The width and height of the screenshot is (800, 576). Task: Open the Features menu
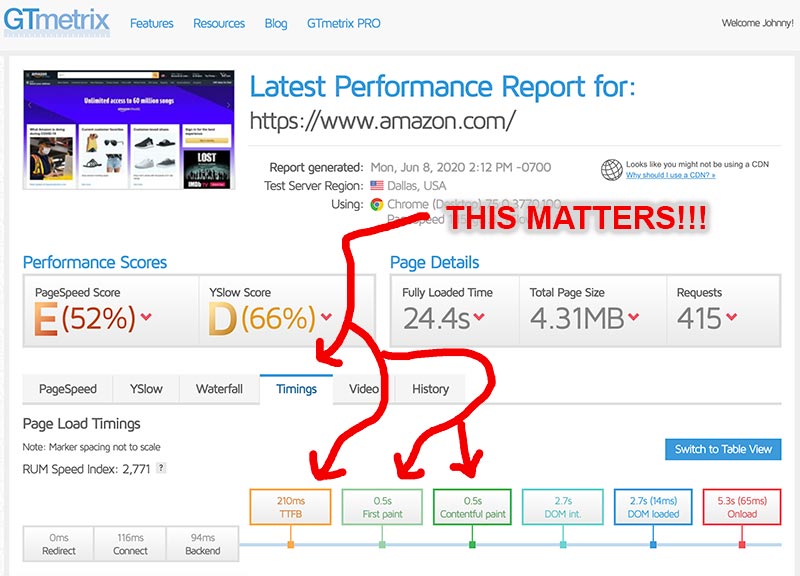click(151, 23)
